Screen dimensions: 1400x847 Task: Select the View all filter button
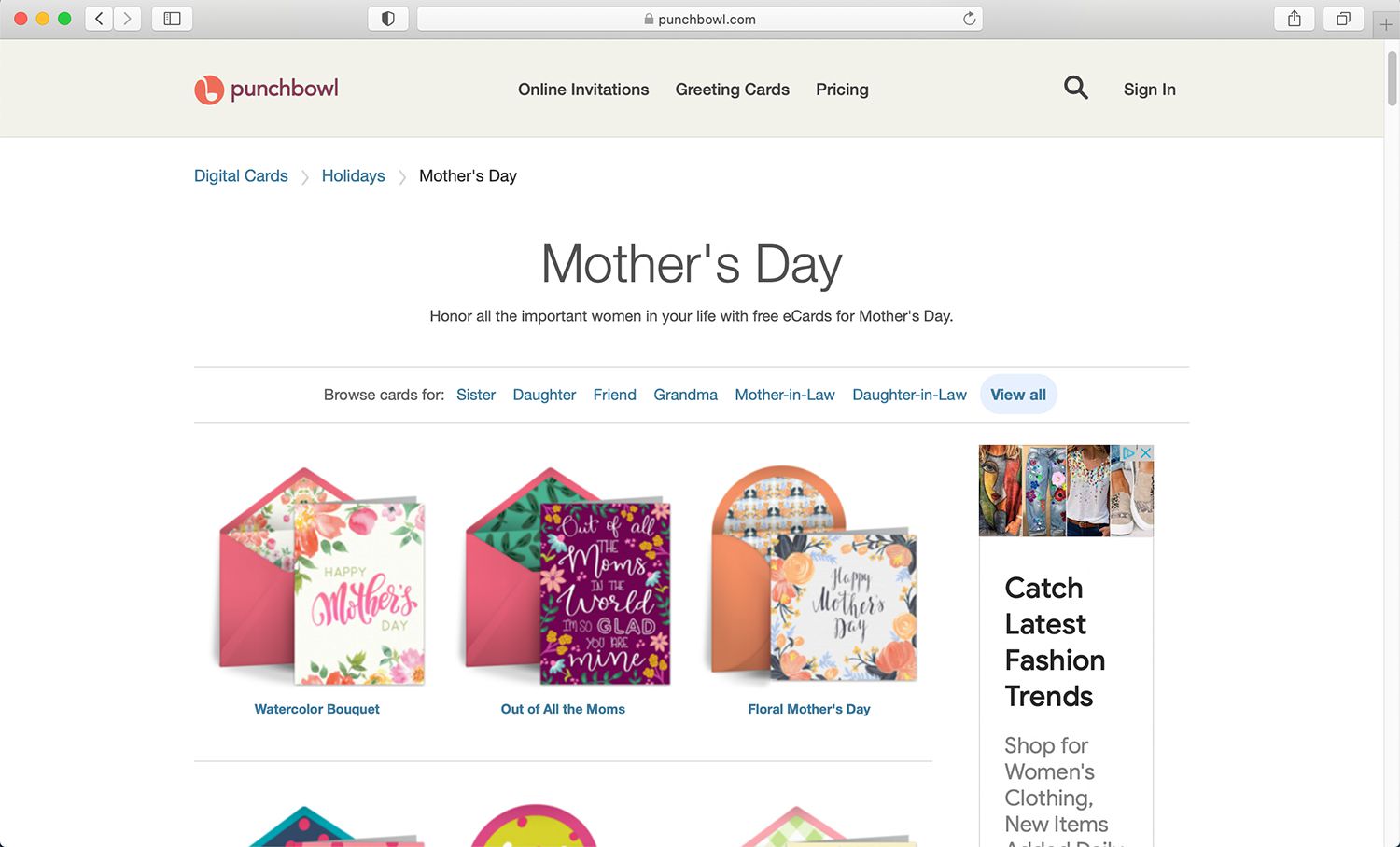[x=1018, y=395]
